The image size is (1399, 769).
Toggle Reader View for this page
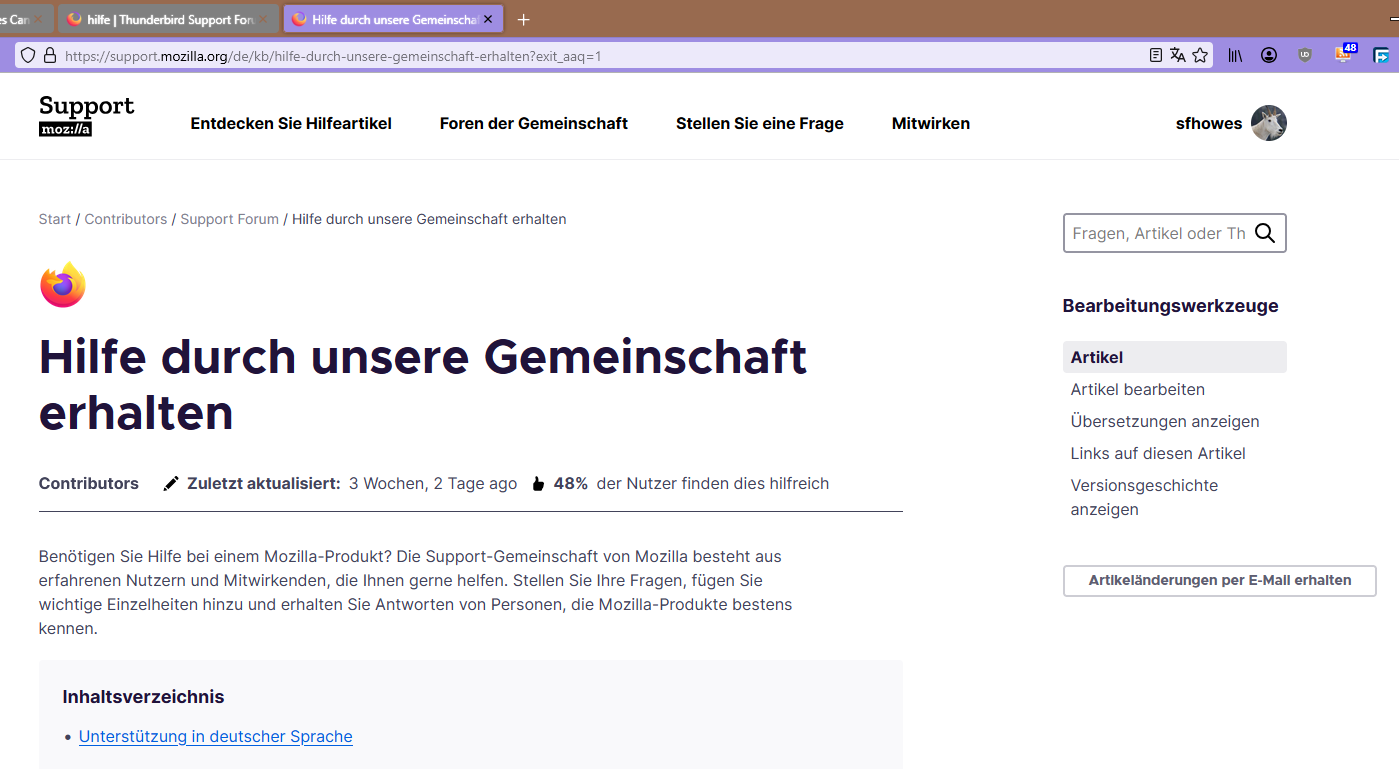pyautogui.click(x=1156, y=56)
